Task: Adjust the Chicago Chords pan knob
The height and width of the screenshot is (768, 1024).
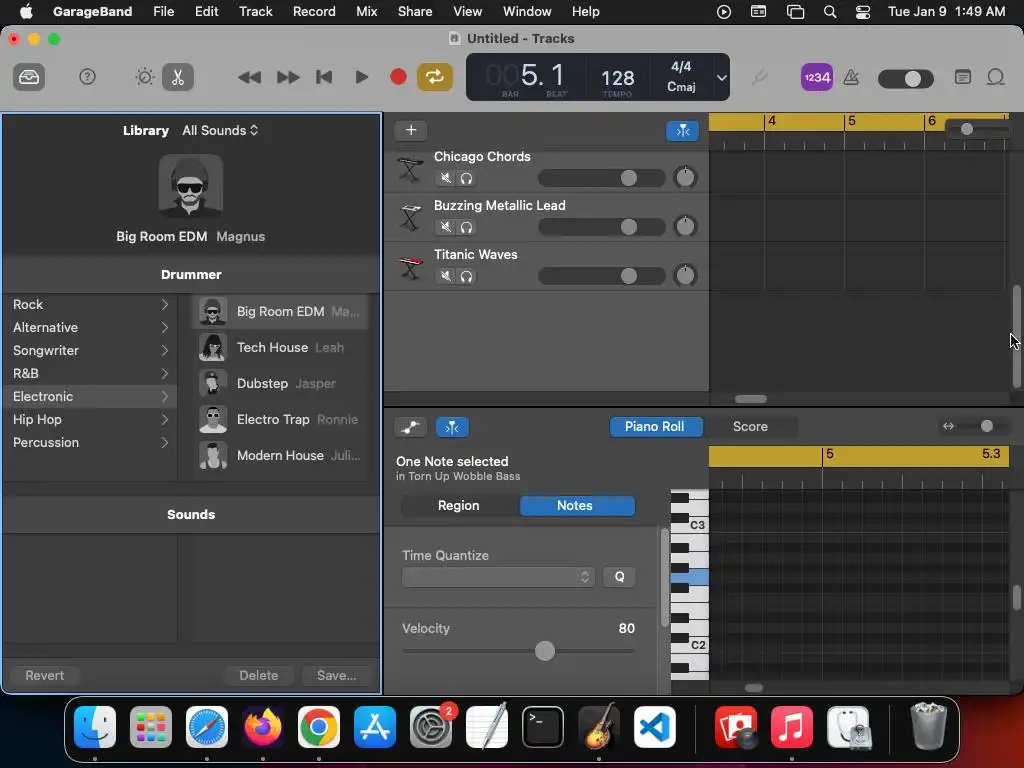Action: pos(685,177)
